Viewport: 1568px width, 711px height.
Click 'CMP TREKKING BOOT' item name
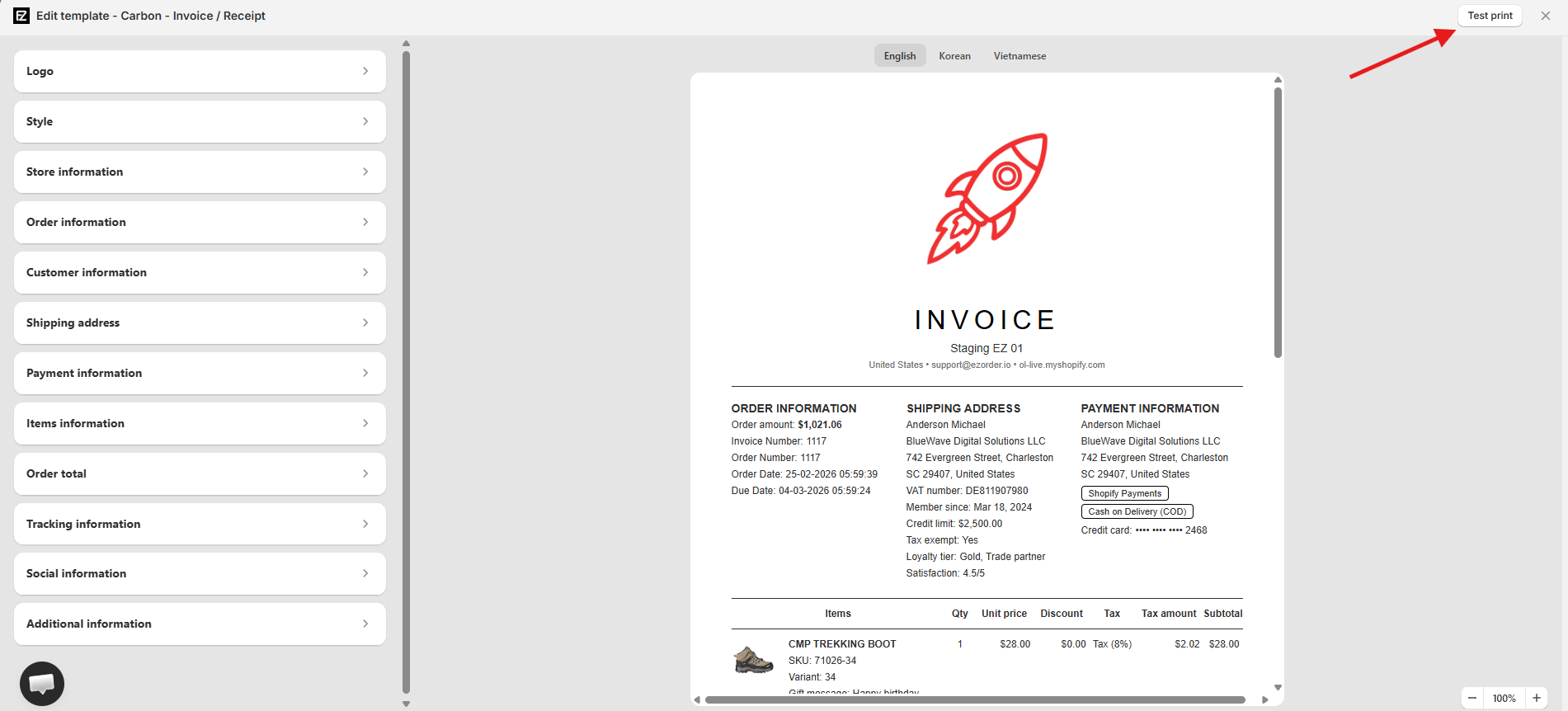(842, 644)
